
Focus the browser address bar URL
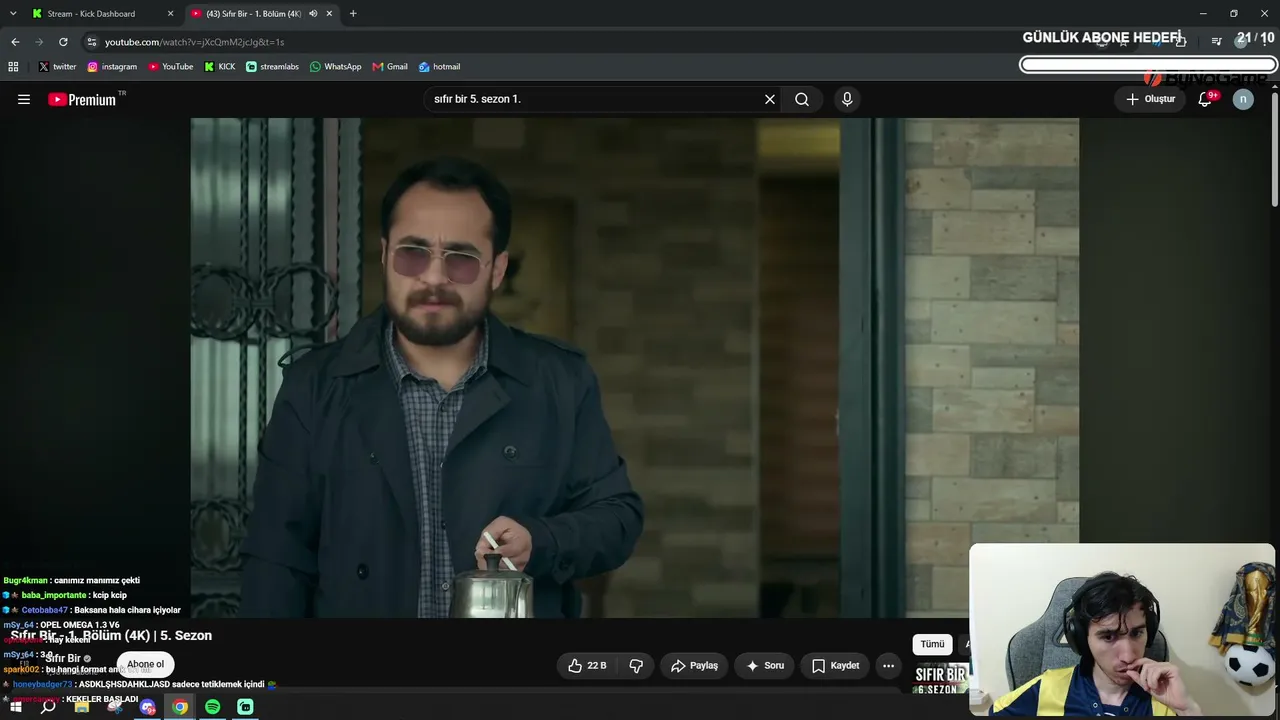(194, 42)
